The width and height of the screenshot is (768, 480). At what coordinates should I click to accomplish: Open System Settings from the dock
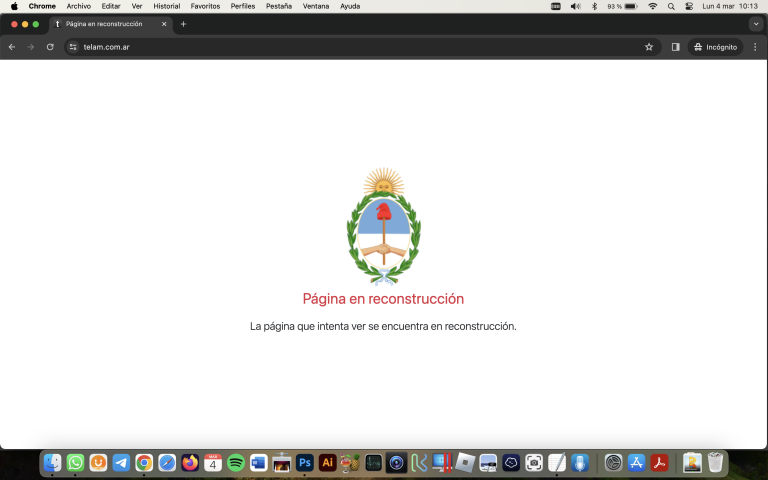coord(613,462)
